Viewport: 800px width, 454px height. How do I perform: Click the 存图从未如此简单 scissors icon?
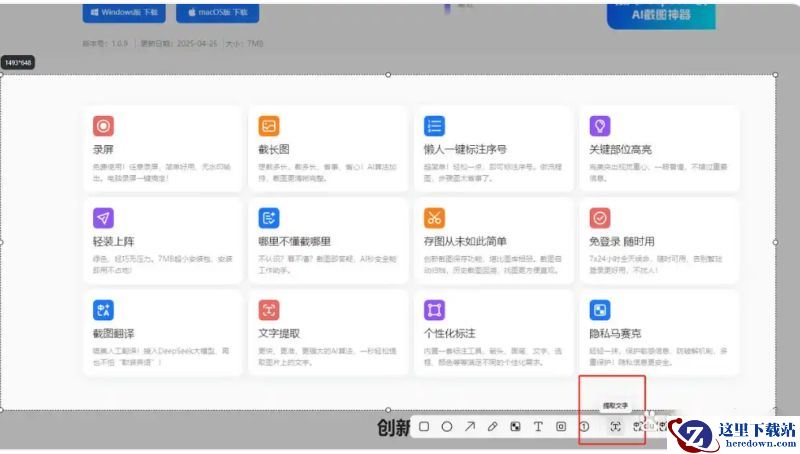[434, 218]
